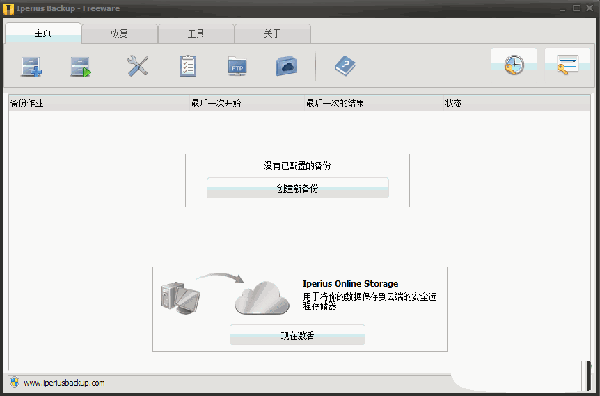Click the run backup icon with green arrow

click(80, 67)
